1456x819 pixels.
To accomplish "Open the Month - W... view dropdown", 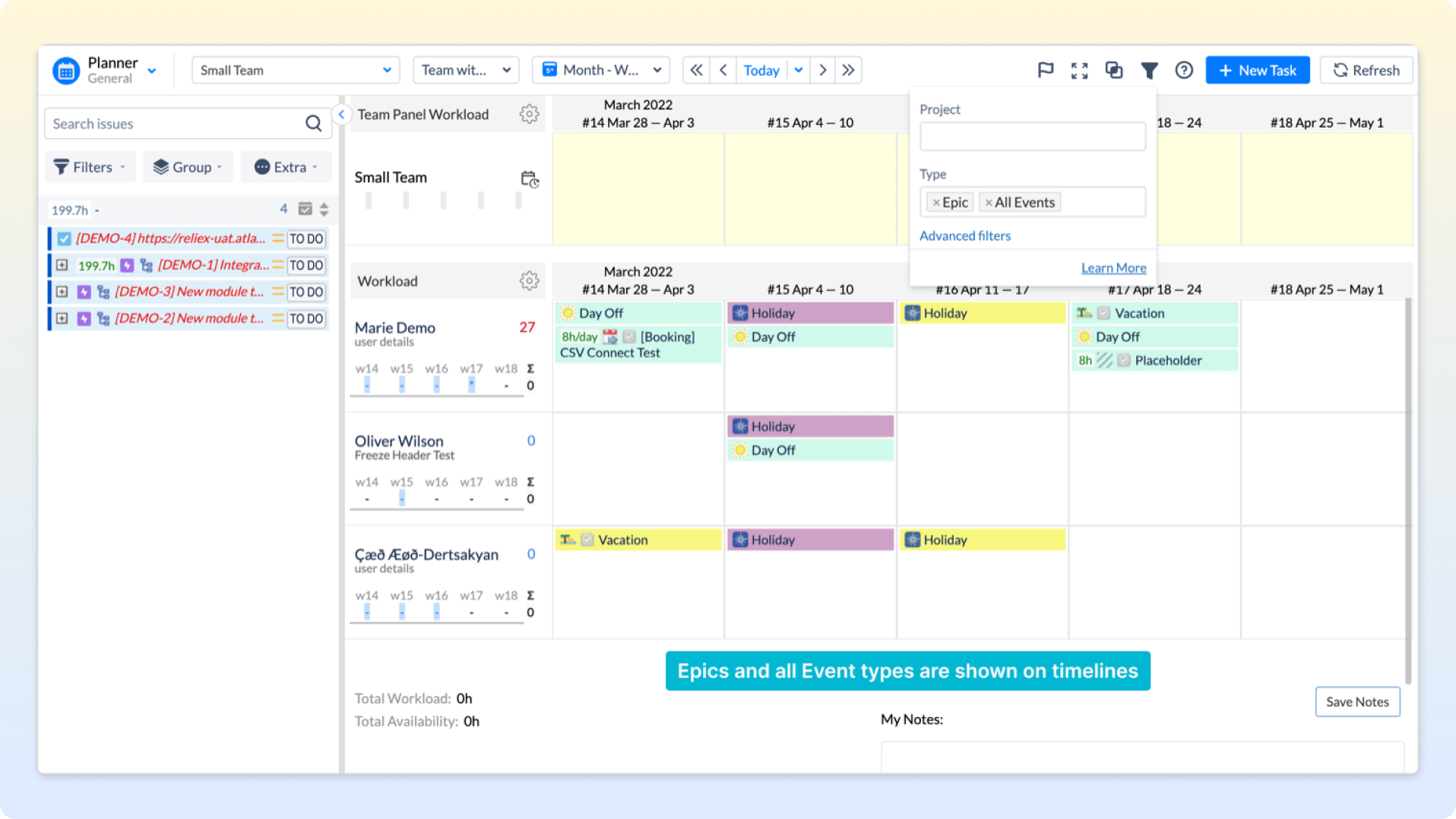I will 600,70.
